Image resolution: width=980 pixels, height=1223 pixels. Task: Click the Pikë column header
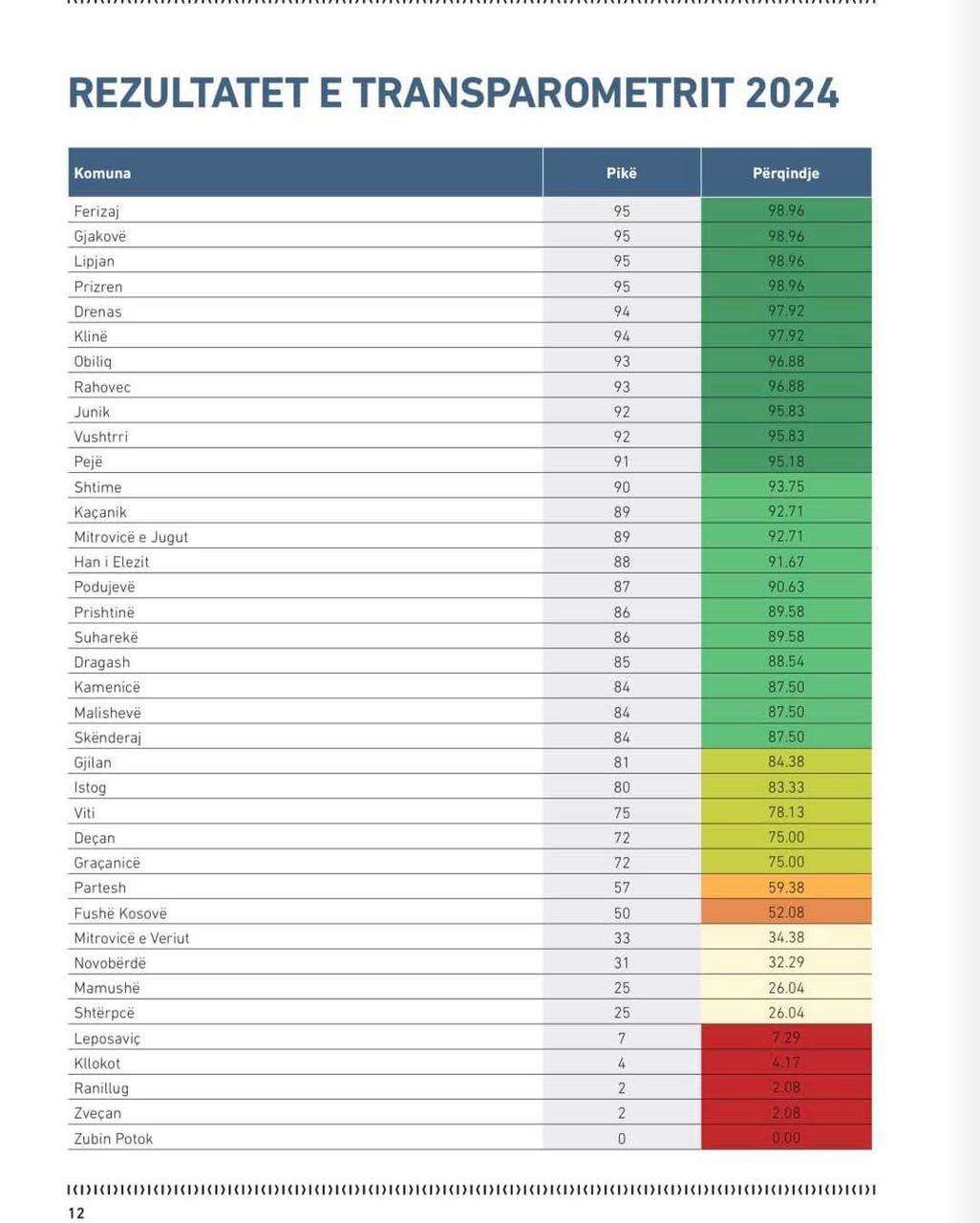622,173
